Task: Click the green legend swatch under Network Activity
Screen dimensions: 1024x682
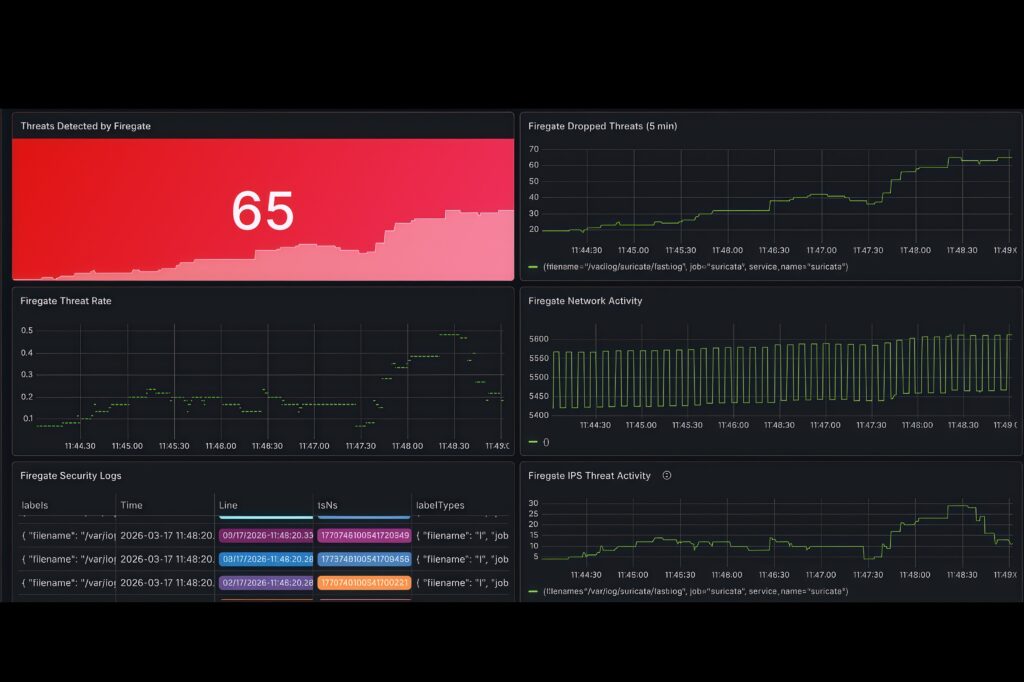Action: (533, 442)
